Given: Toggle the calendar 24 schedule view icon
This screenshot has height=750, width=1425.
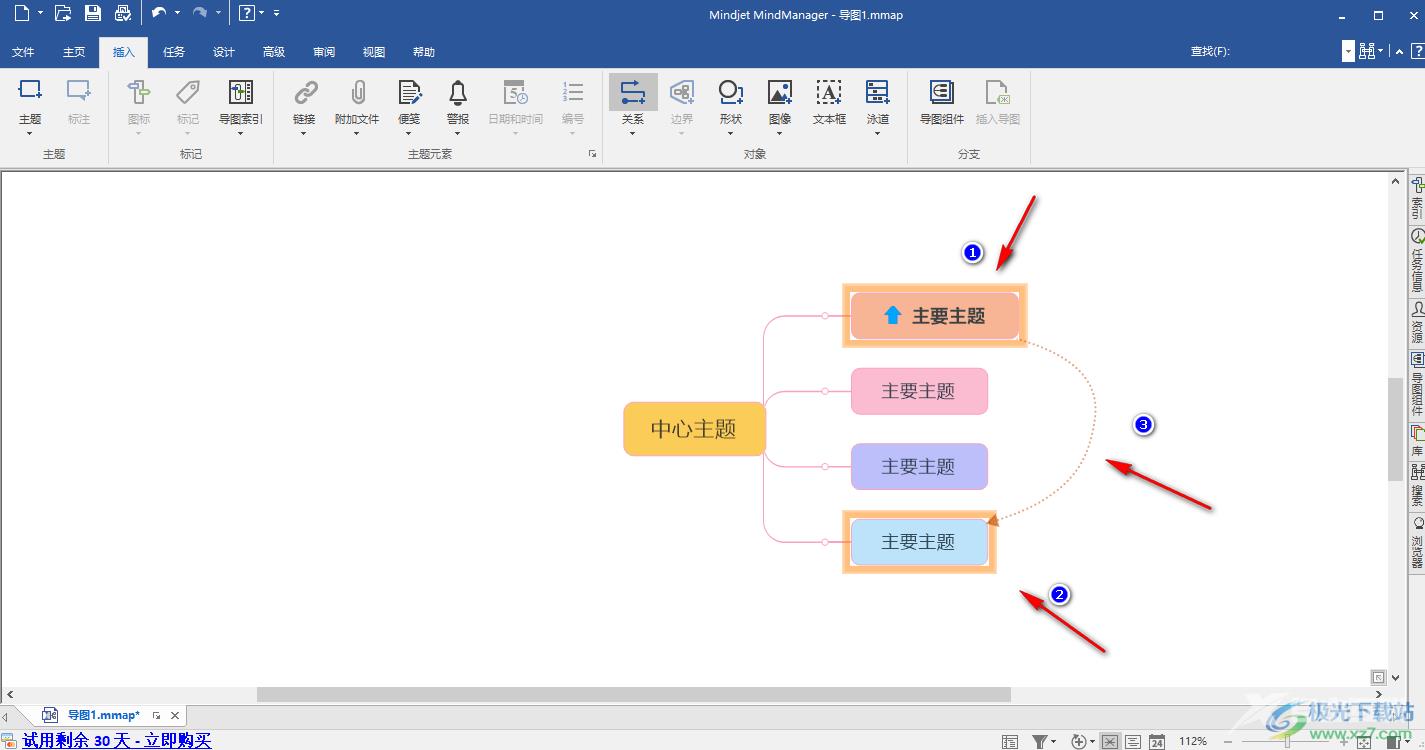Looking at the screenshot, I should point(1157,741).
